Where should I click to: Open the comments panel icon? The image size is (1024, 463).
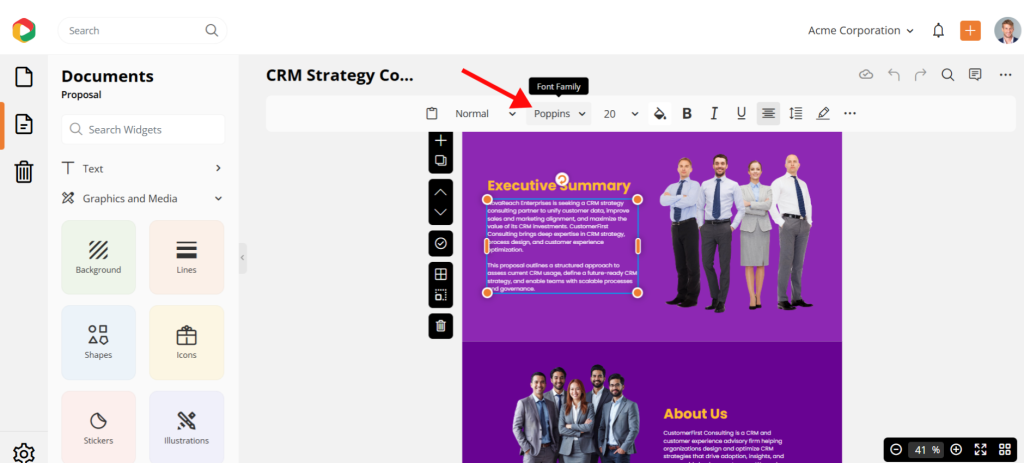click(x=975, y=74)
